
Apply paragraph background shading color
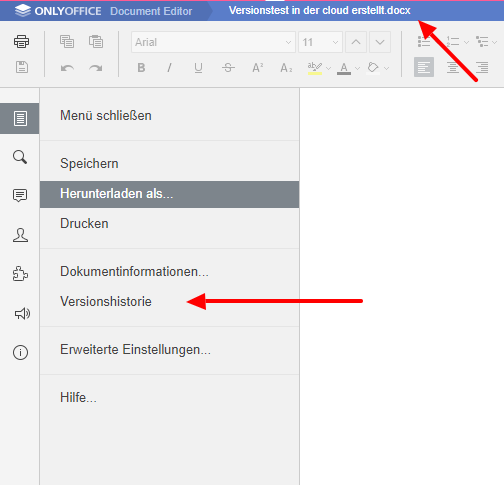[x=373, y=68]
